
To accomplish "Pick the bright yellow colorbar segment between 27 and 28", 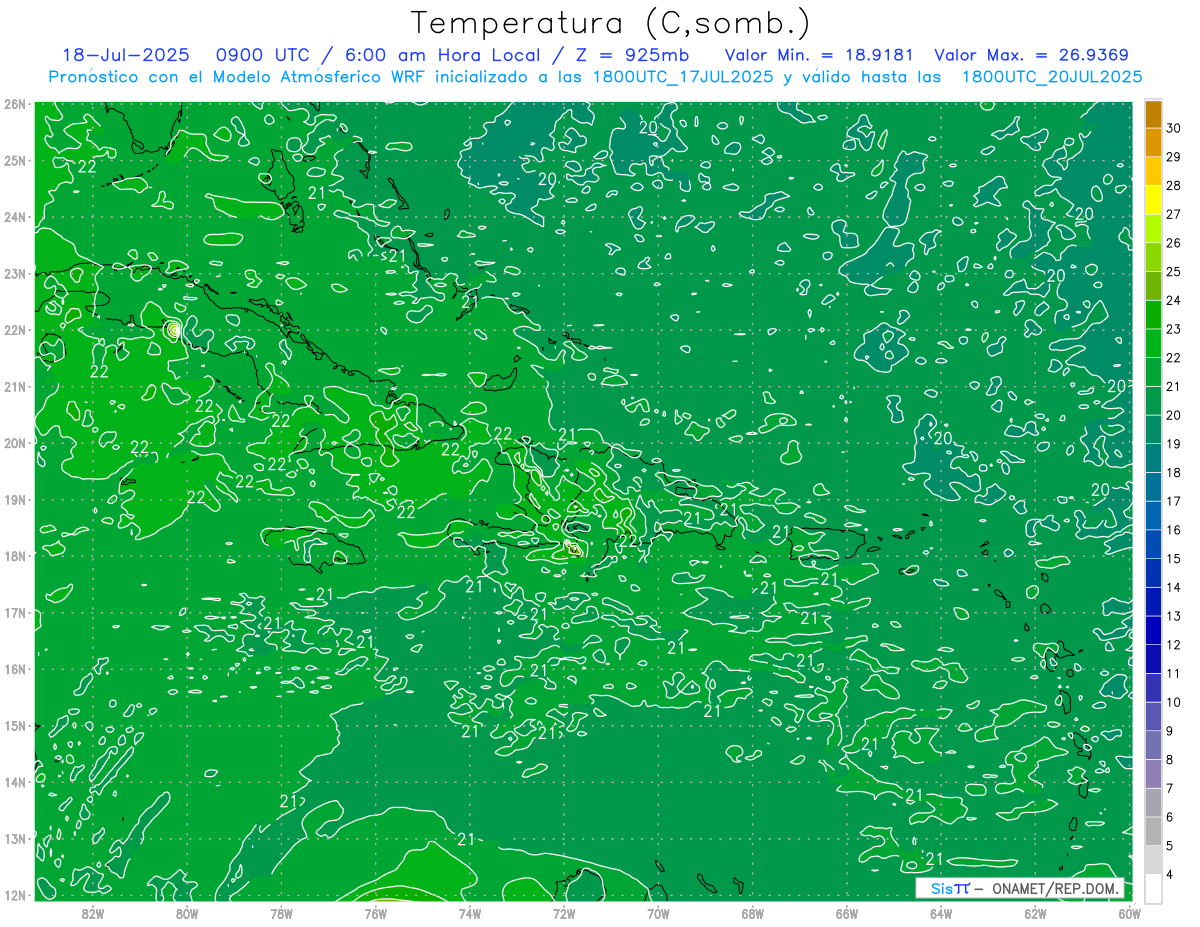I will click(x=1153, y=201).
